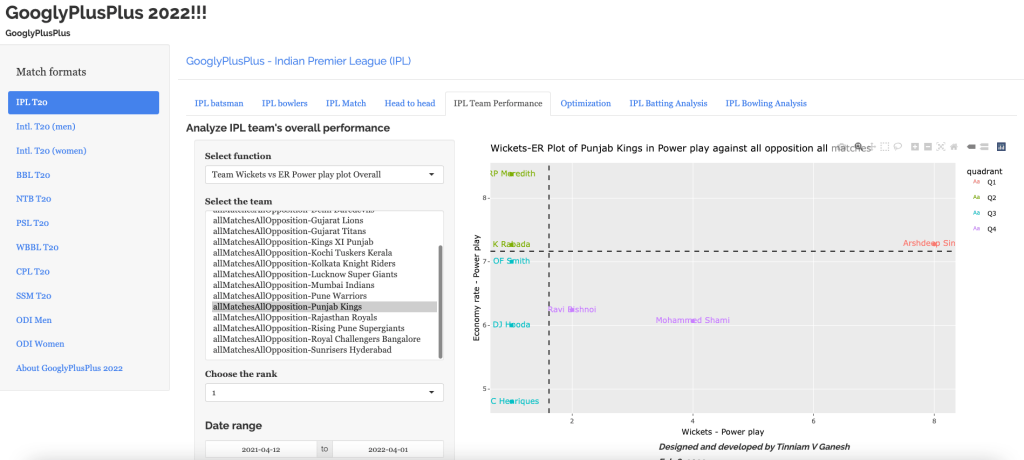
Task: Expand the Choose the rank dropdown
Action: click(324, 393)
